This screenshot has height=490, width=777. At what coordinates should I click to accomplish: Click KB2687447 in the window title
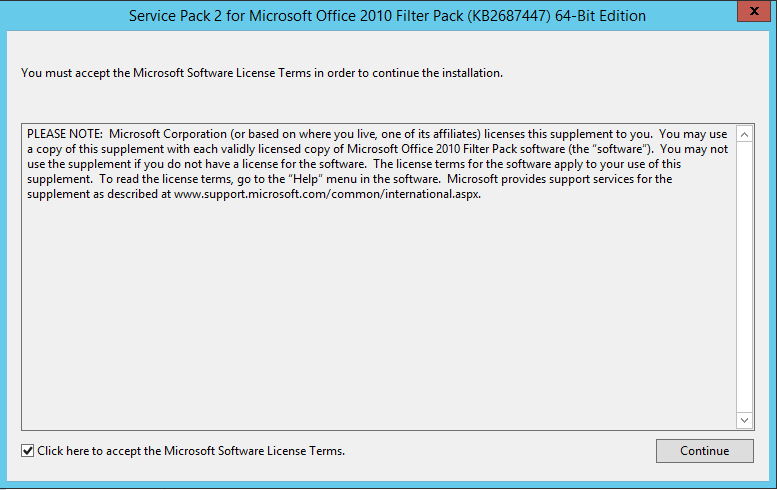[508, 16]
